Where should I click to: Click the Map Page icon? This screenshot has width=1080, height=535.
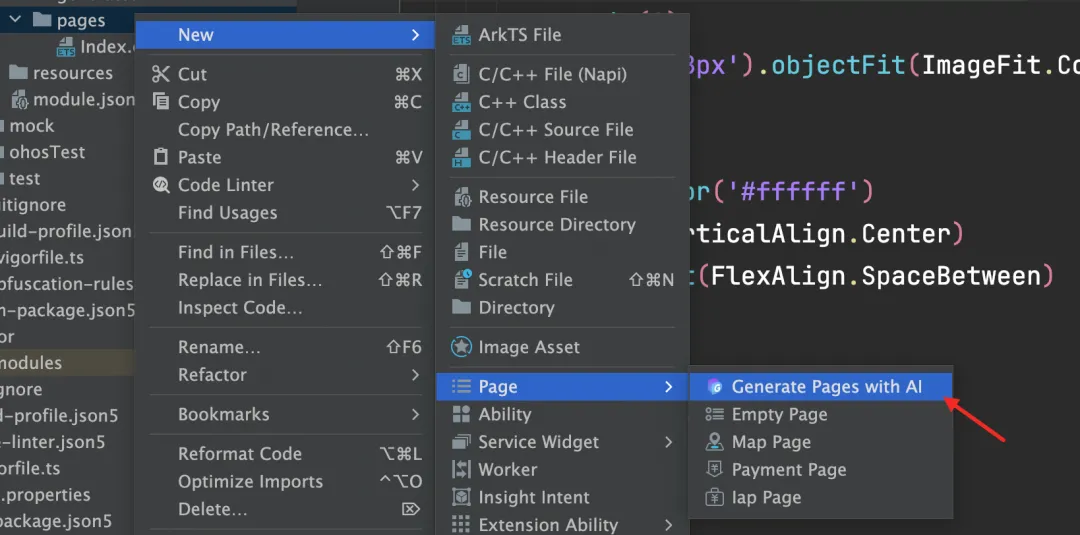(714, 442)
